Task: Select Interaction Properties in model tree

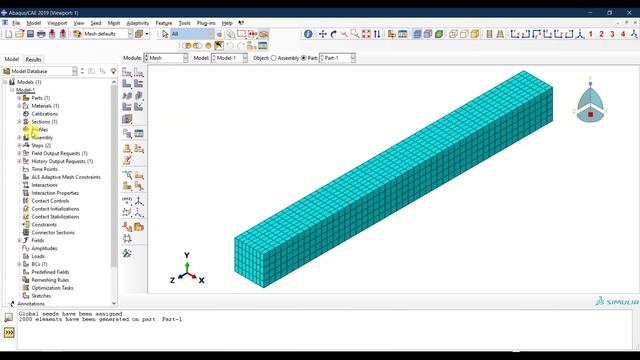Action: click(x=55, y=193)
